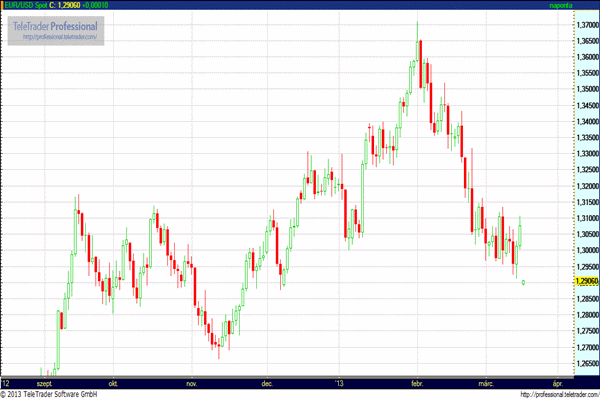The image size is (600, 400).
Task: Click the 1,37000 price axis label
Action: 587,22
